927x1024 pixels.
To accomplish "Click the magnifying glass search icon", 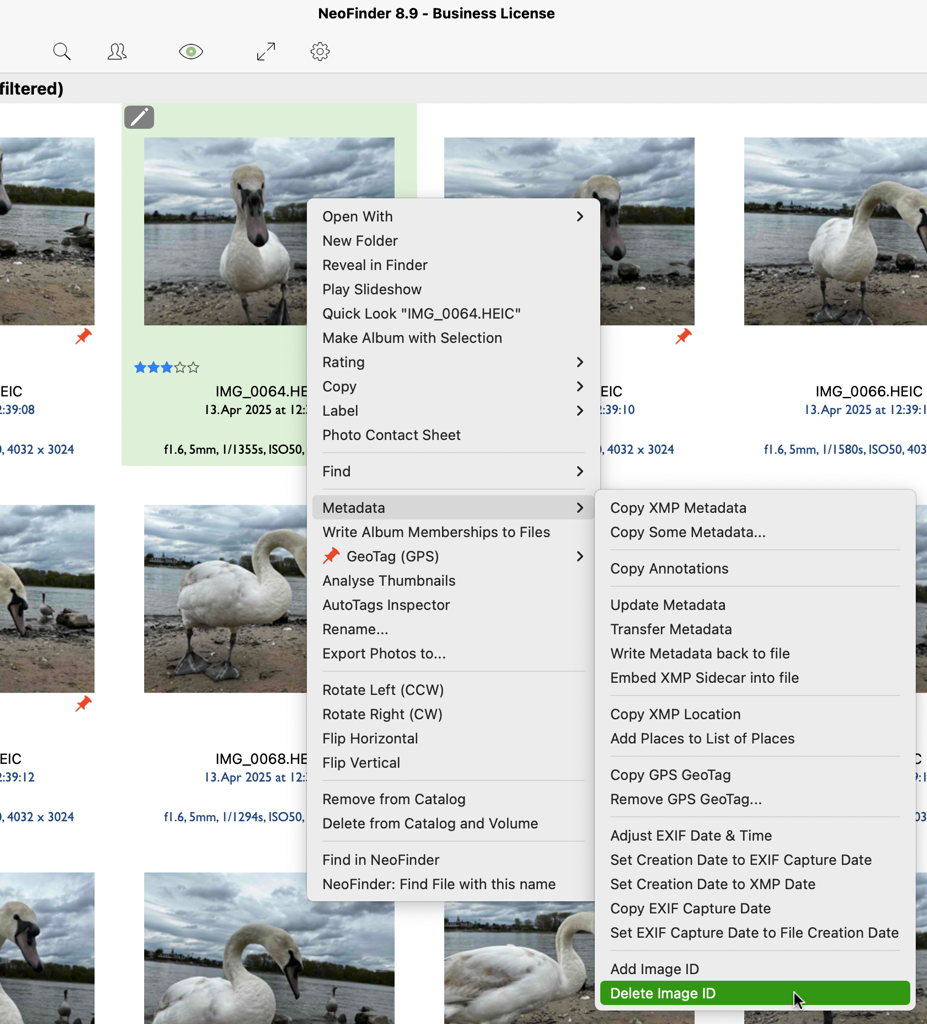I will click(x=62, y=52).
